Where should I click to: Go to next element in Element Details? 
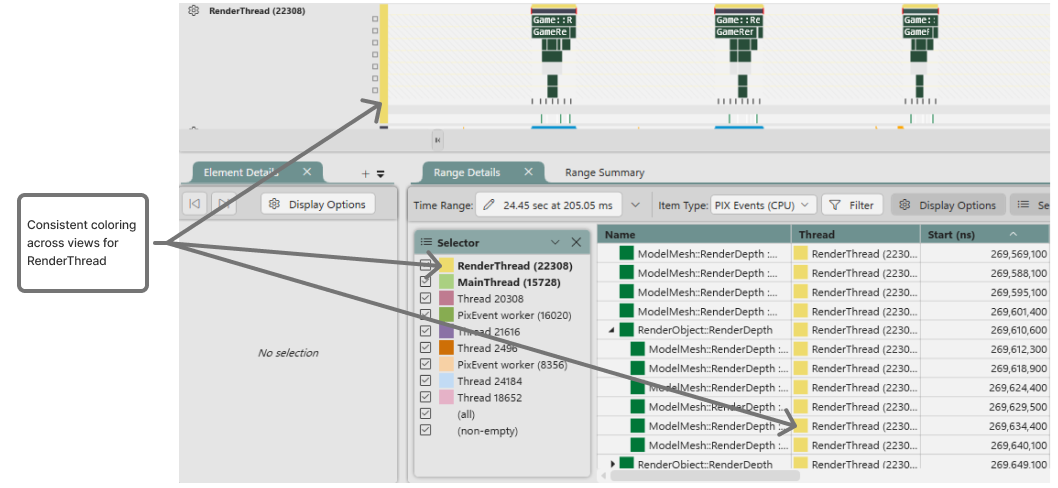[x=223, y=204]
